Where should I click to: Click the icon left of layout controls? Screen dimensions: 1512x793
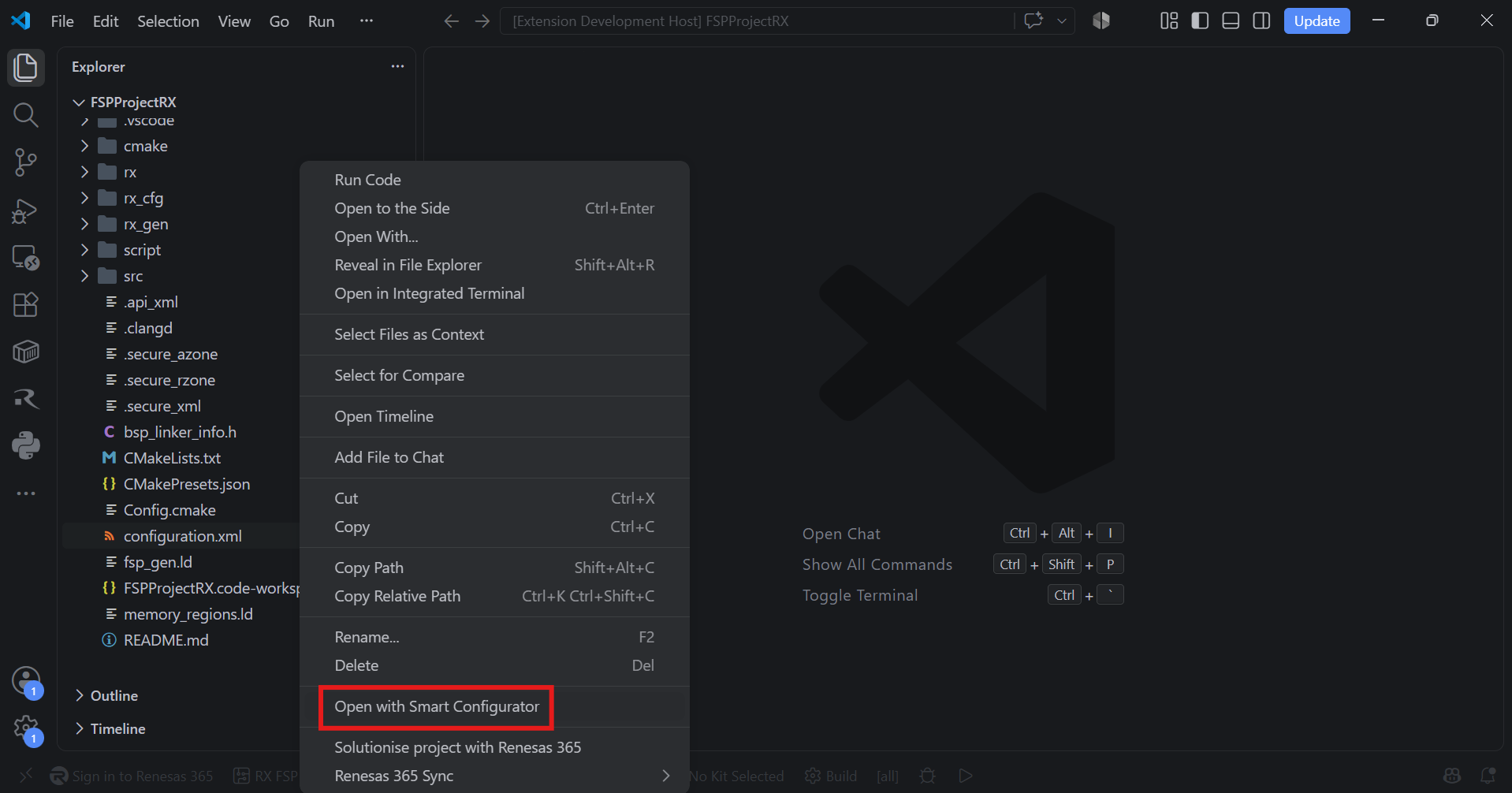pos(1101,20)
